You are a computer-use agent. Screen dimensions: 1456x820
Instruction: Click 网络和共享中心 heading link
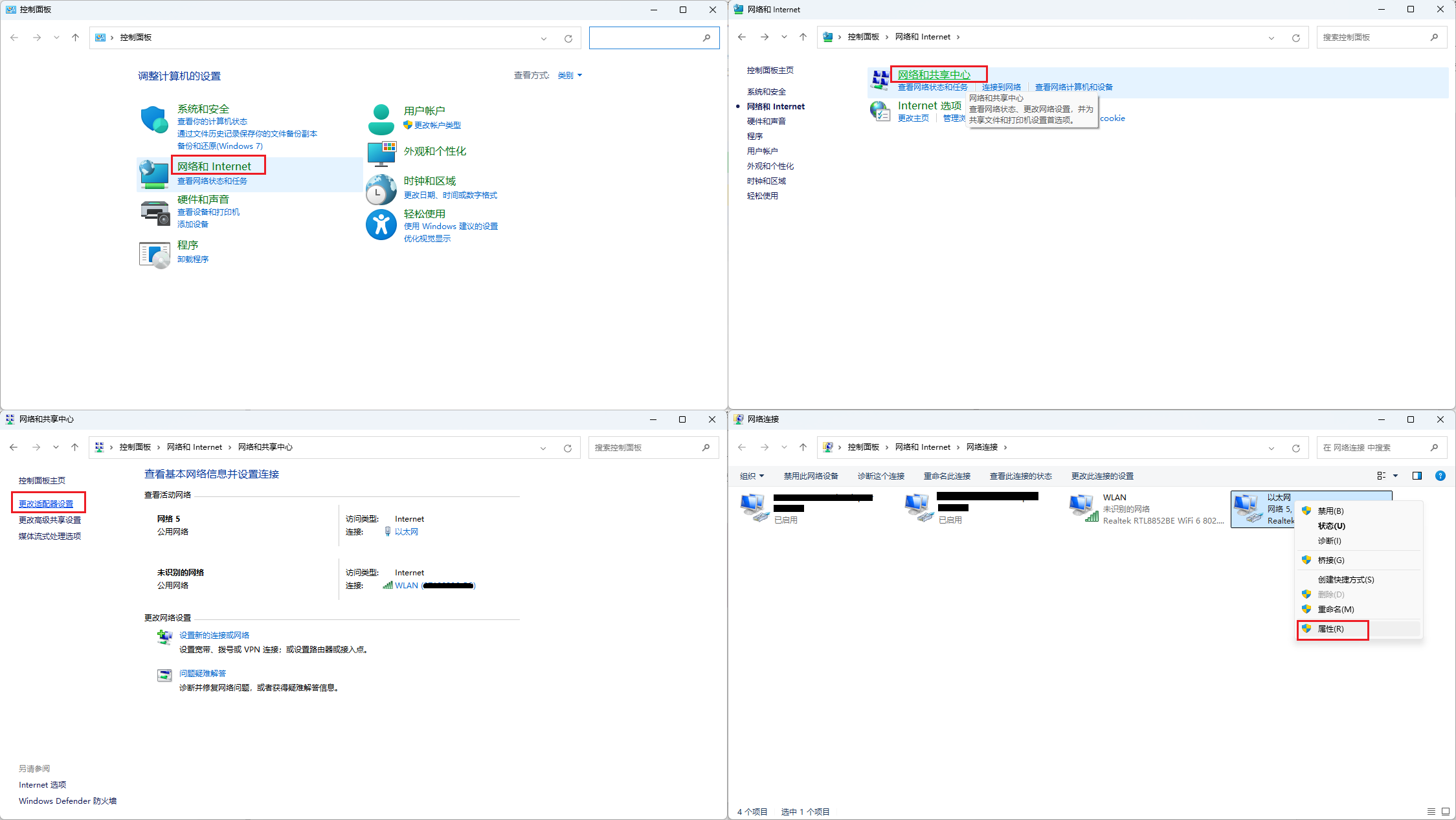[x=934, y=74]
